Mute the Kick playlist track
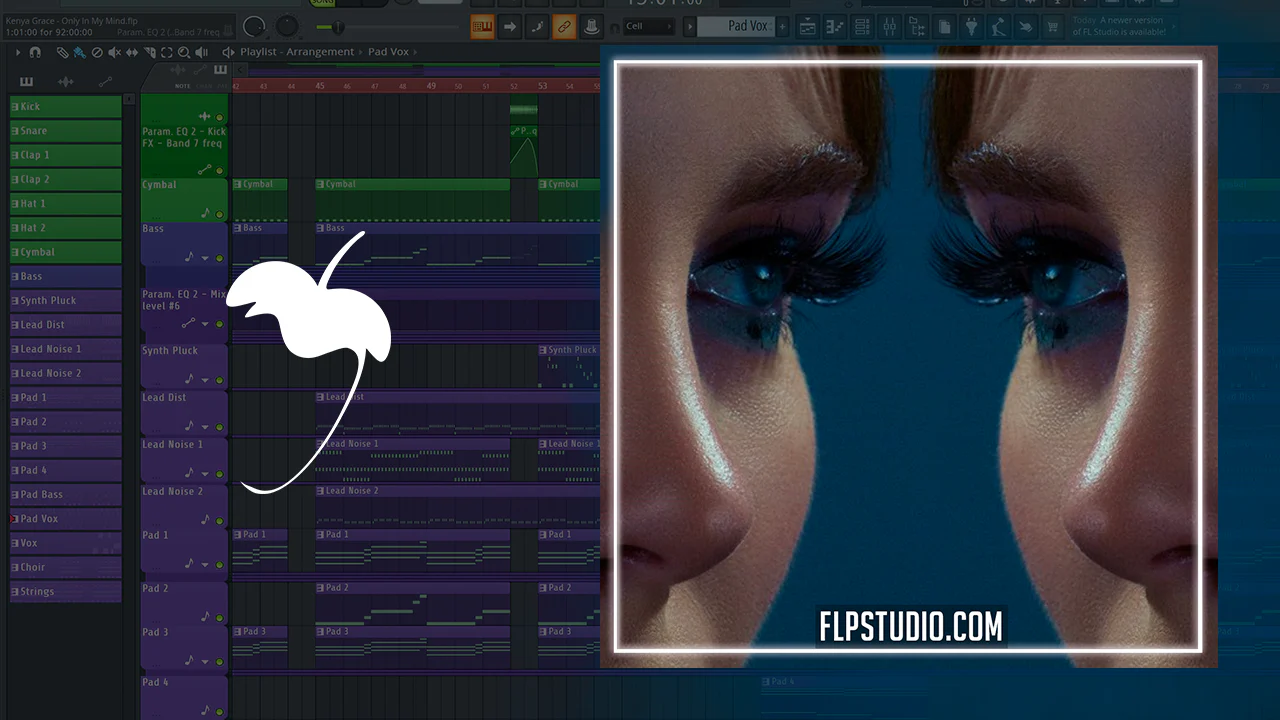Image resolution: width=1280 pixels, height=720 pixels. point(219,117)
